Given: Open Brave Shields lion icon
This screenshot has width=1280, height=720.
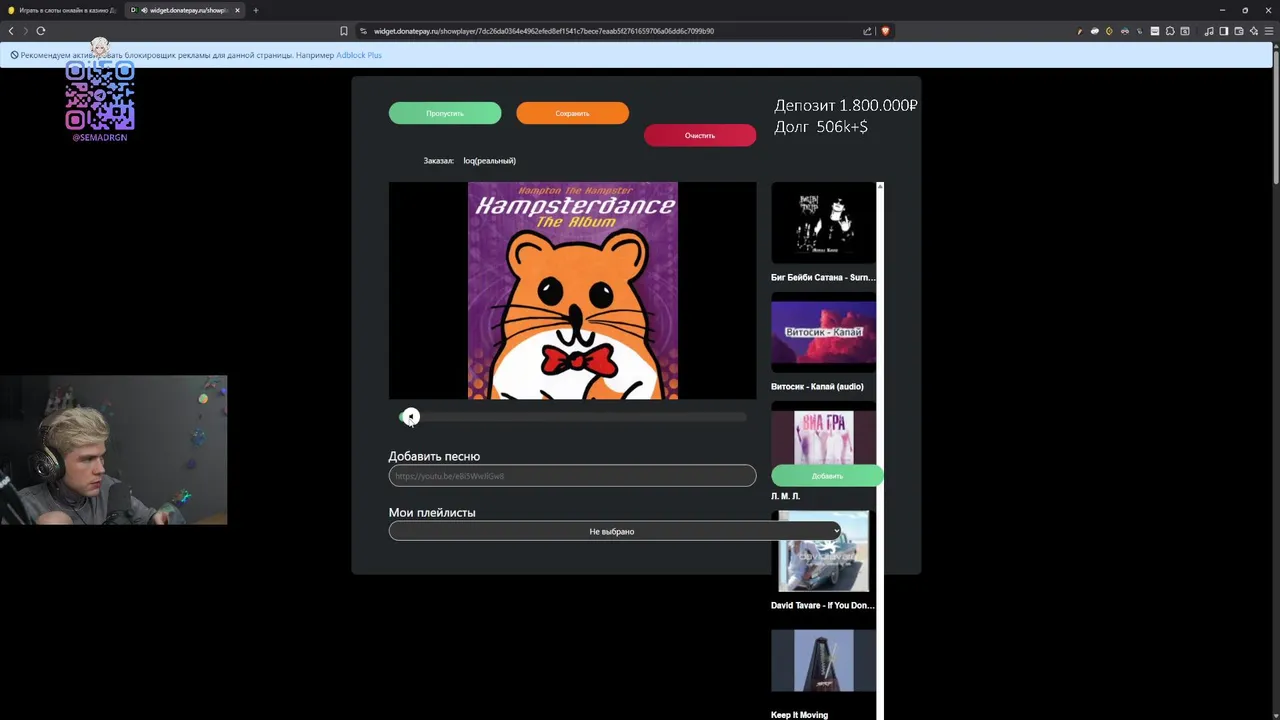Looking at the screenshot, I should pos(885,31).
